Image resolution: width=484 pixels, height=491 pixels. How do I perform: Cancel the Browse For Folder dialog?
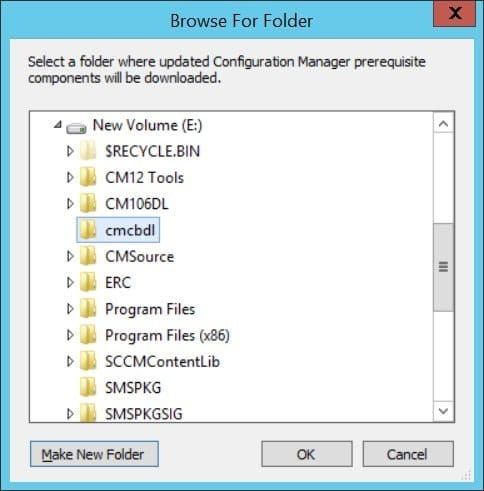pyautogui.click(x=408, y=454)
